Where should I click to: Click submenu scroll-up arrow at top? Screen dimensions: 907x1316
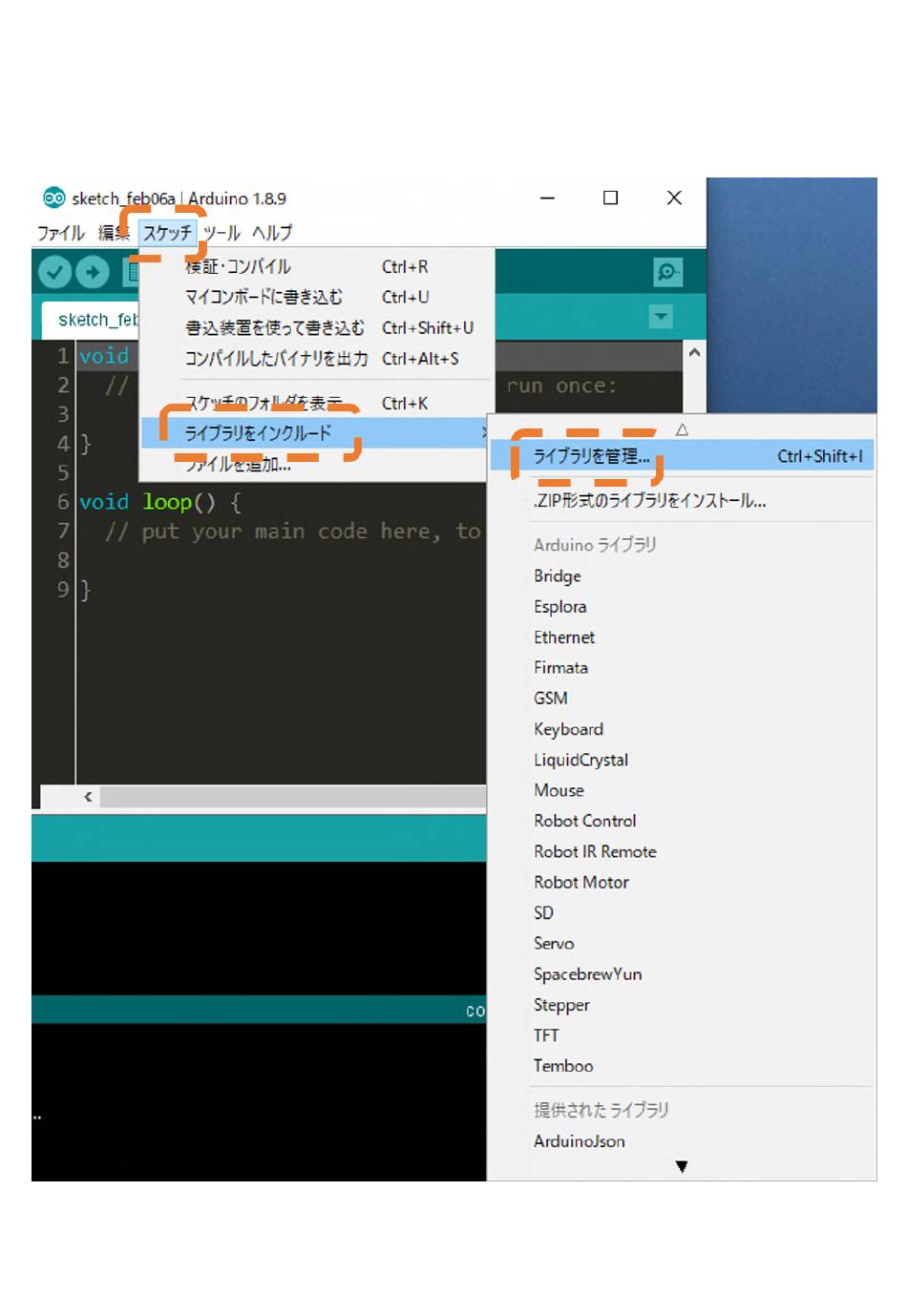tap(682, 429)
